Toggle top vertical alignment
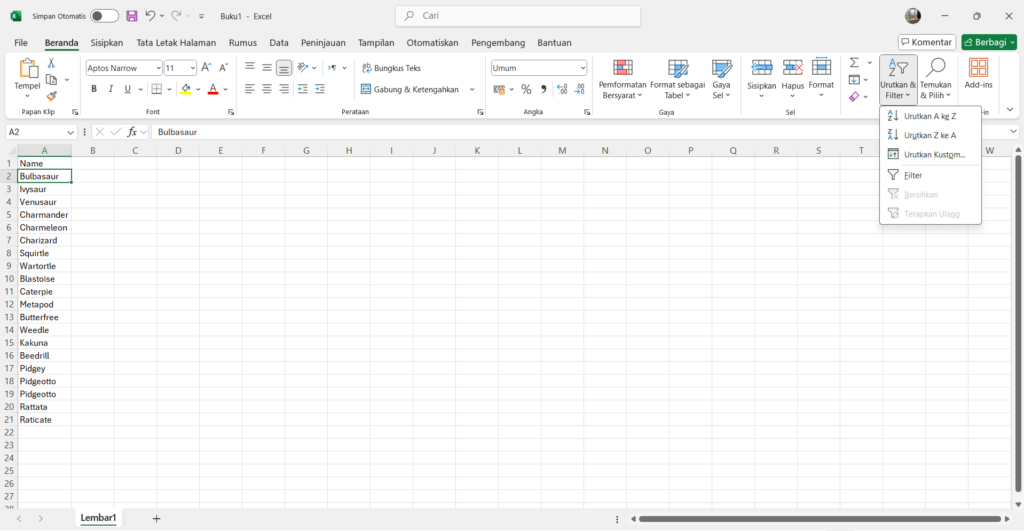Viewport: 1024px width, 531px height. click(x=249, y=67)
